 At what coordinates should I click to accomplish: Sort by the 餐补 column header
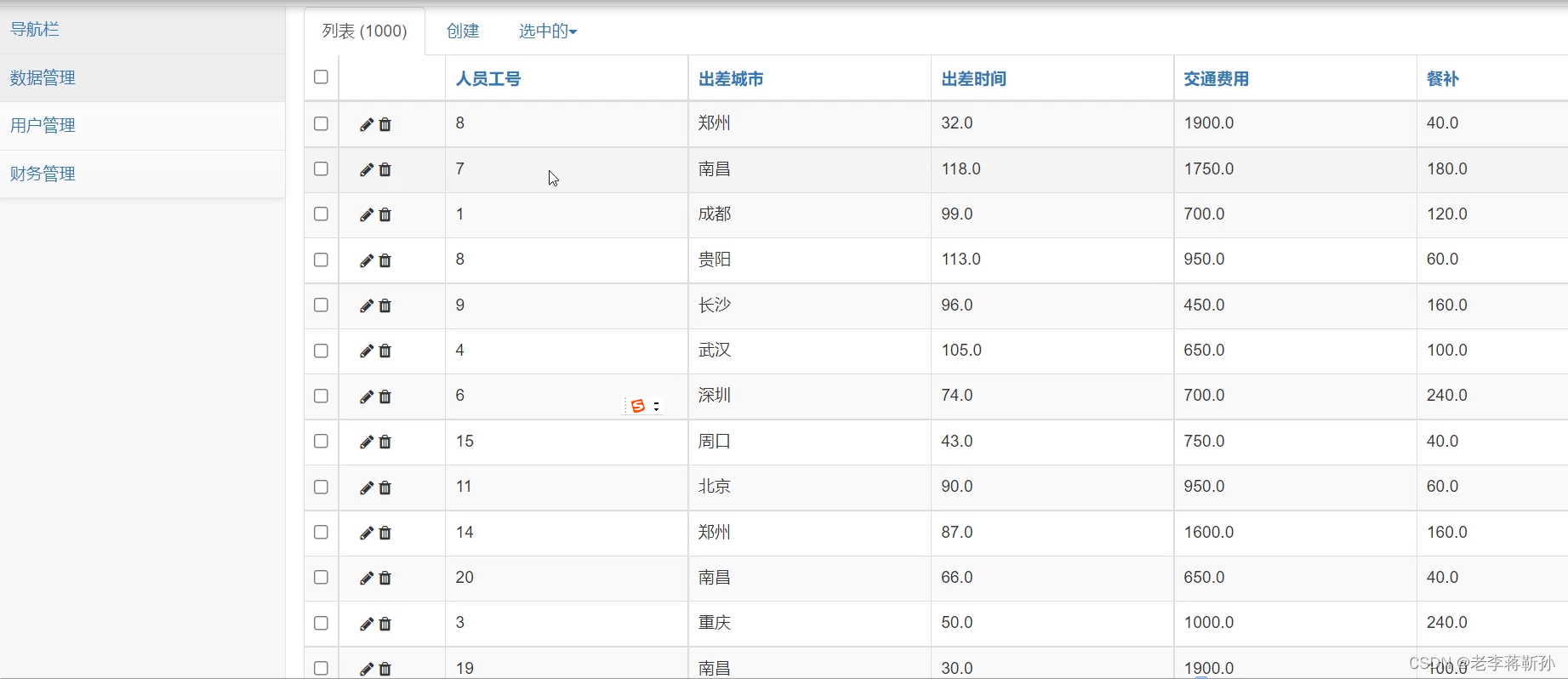tap(1443, 79)
